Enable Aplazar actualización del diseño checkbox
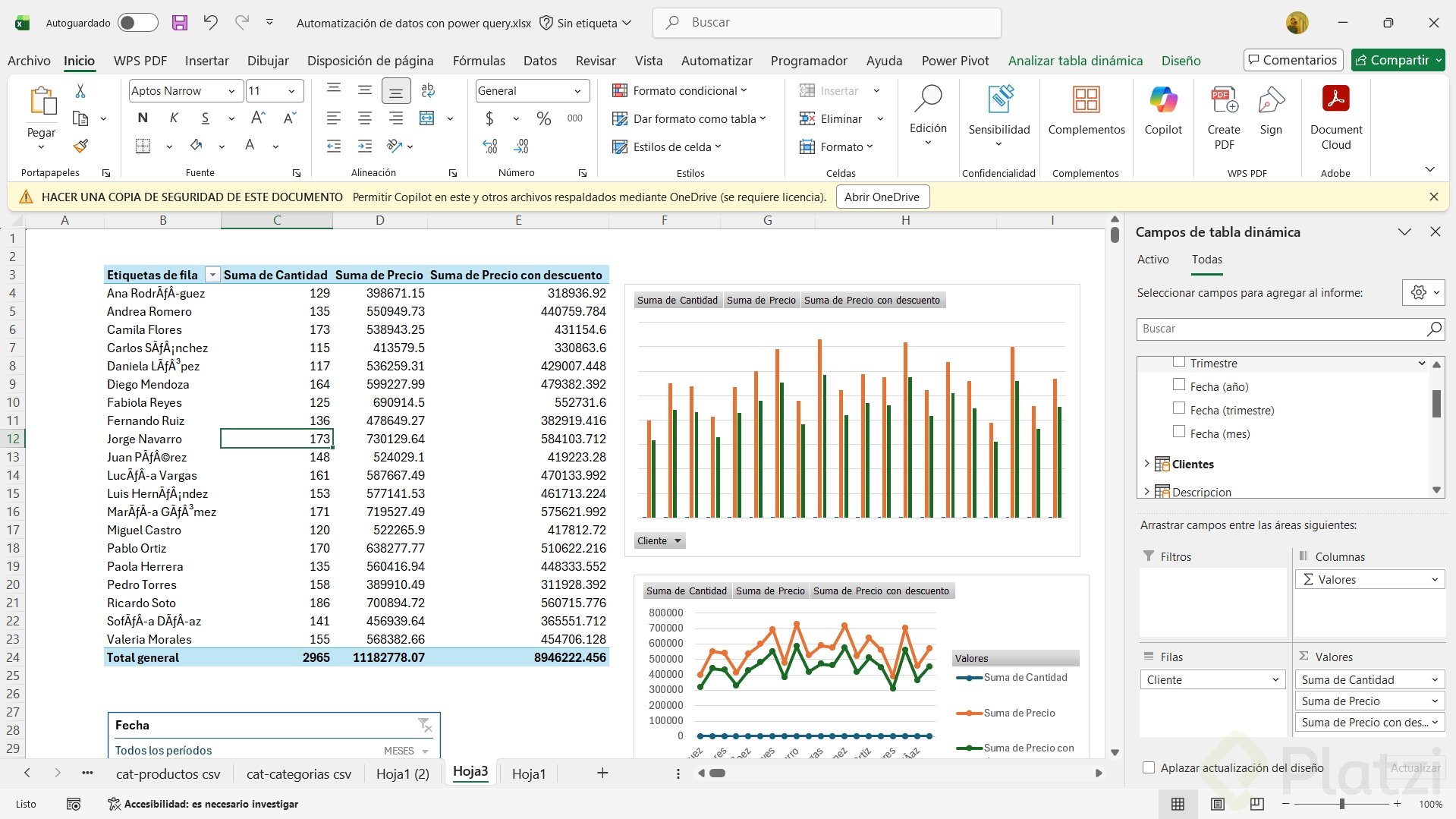 [x=1149, y=767]
